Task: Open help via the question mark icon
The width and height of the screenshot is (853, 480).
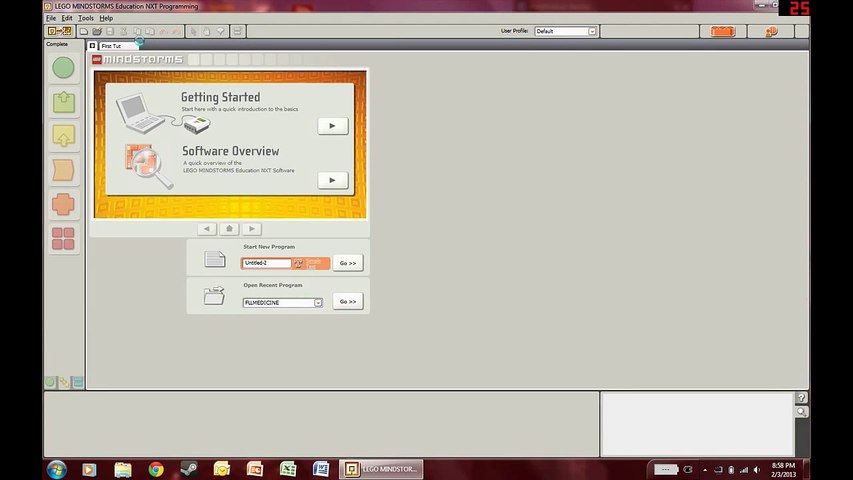Action: [x=801, y=398]
